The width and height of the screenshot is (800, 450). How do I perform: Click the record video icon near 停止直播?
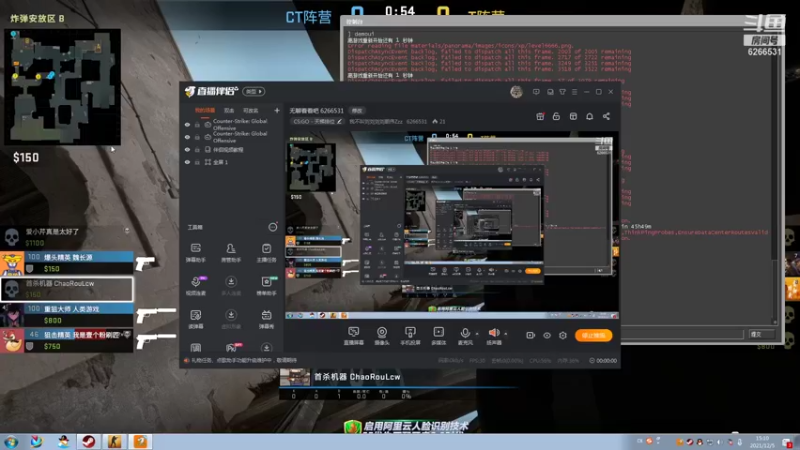click(531, 335)
